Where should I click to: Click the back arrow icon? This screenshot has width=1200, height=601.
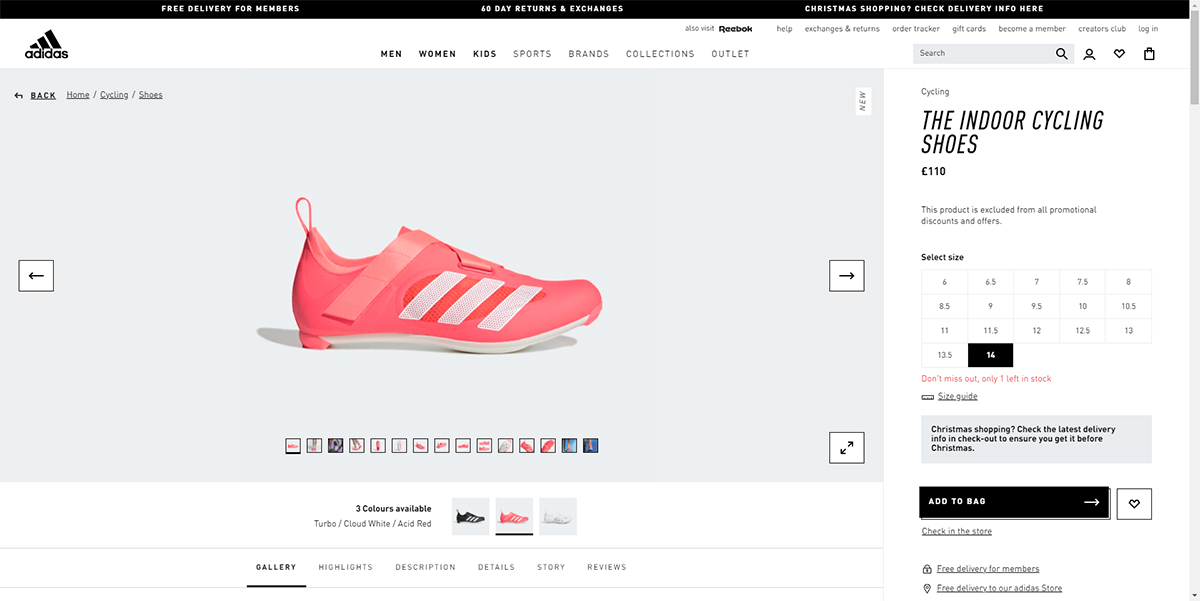(19, 96)
